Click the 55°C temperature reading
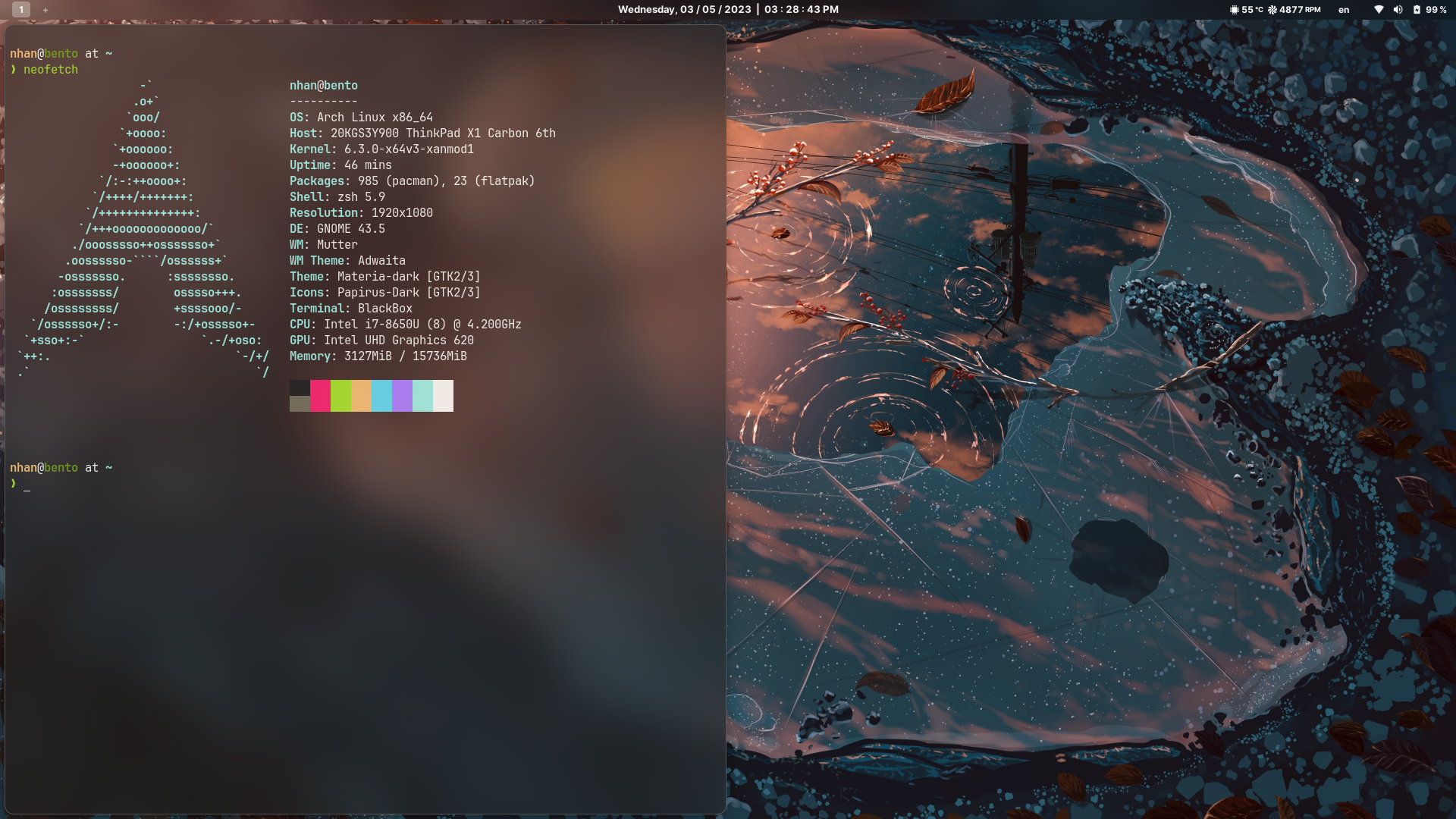 click(x=1253, y=10)
